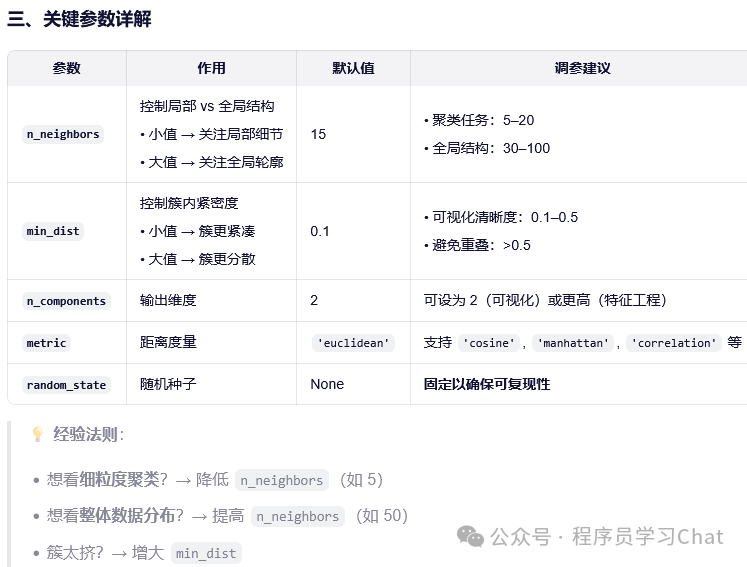This screenshot has height=567, width=747.
Task: Select the '默认值' column header
Action: [x=353, y=68]
